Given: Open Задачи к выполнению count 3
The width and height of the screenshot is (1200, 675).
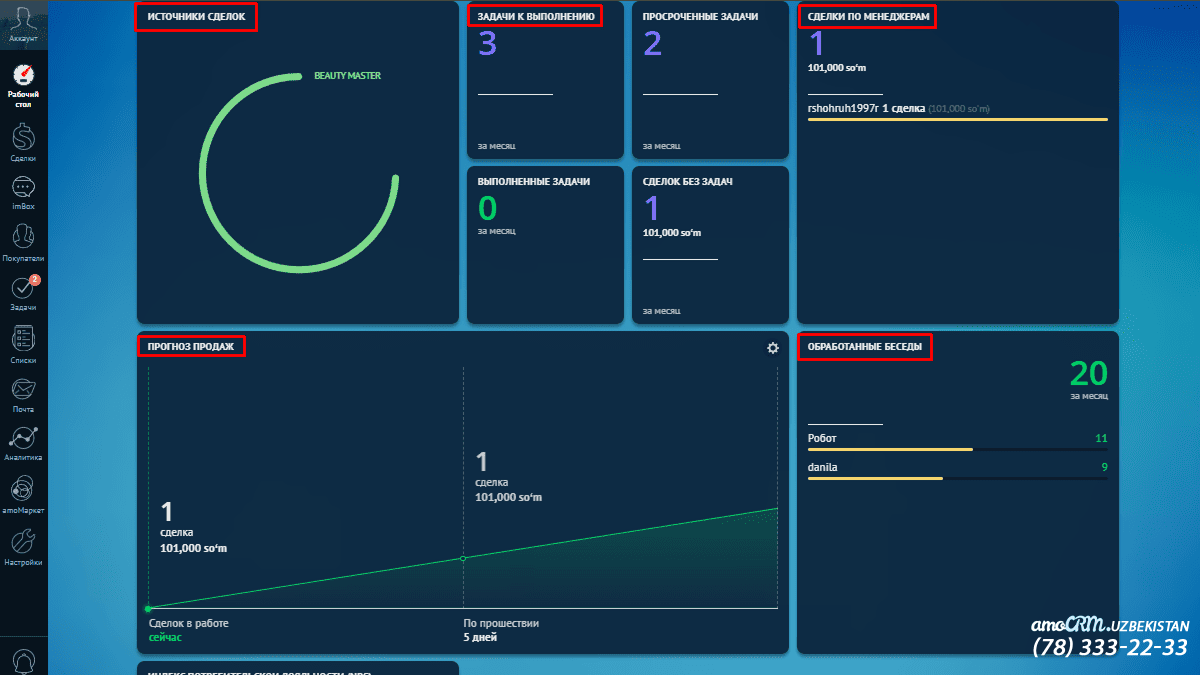Looking at the screenshot, I should [487, 44].
